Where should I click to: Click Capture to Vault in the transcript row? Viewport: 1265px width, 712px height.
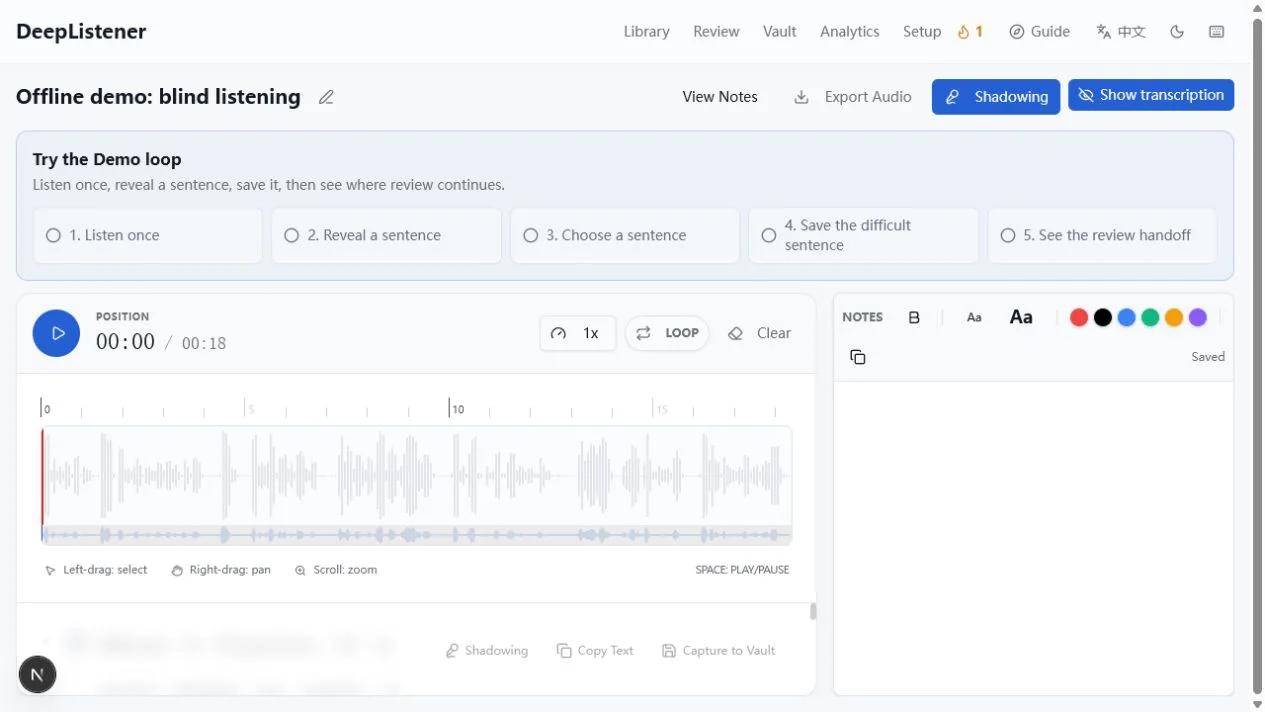[x=719, y=650]
